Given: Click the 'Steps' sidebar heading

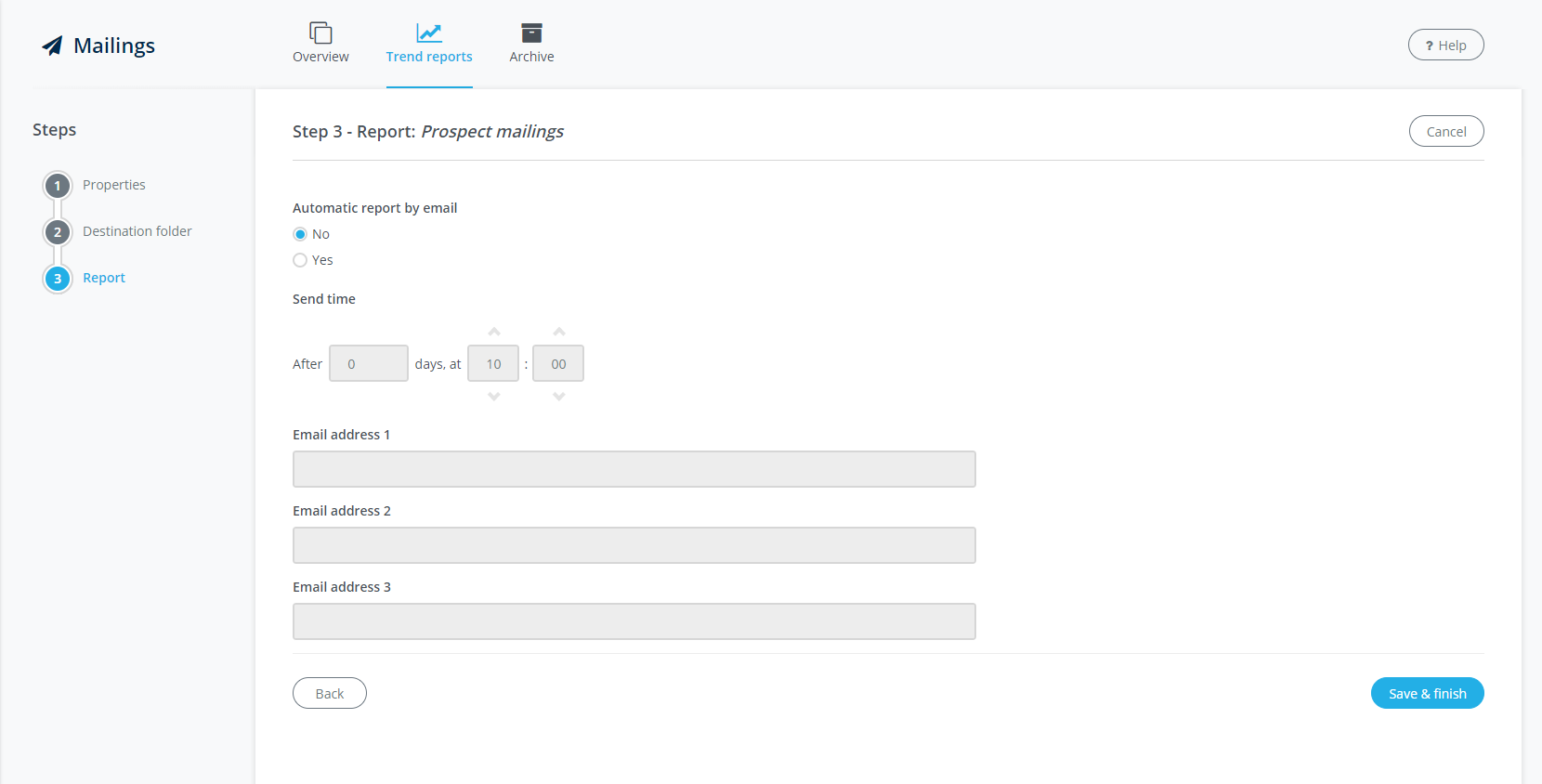Looking at the screenshot, I should pyautogui.click(x=55, y=130).
